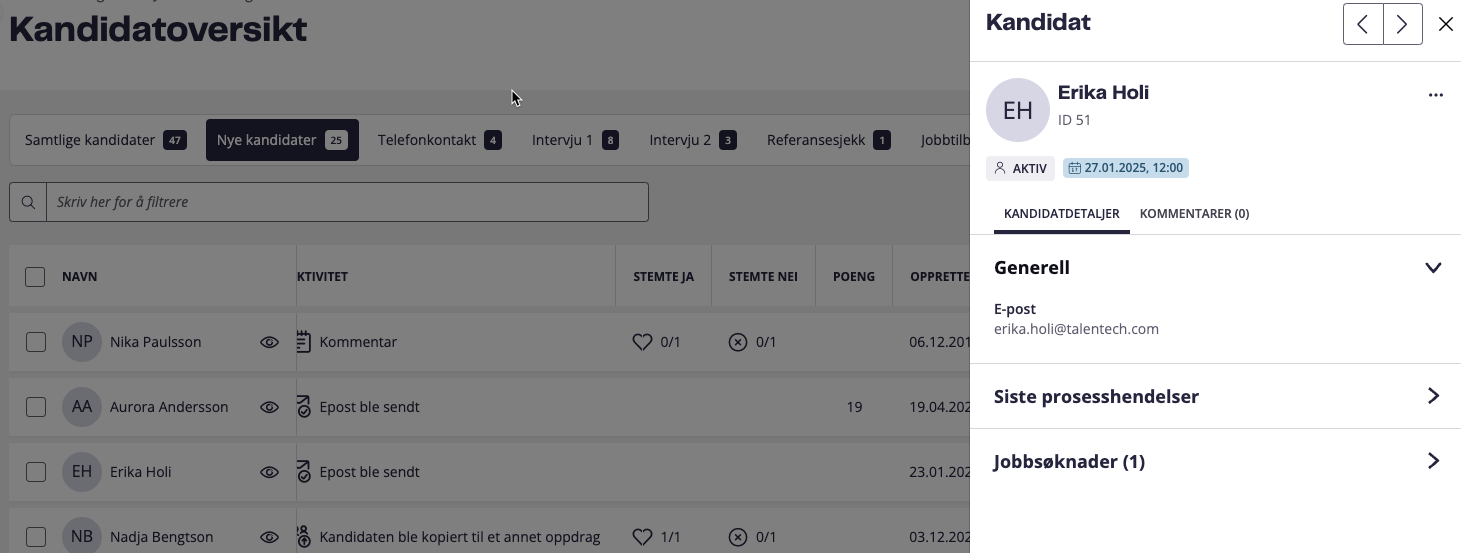Image resolution: width=1461 pixels, height=553 pixels.
Task: Open Erika Holi's three-dot options menu
Action: click(1436, 95)
